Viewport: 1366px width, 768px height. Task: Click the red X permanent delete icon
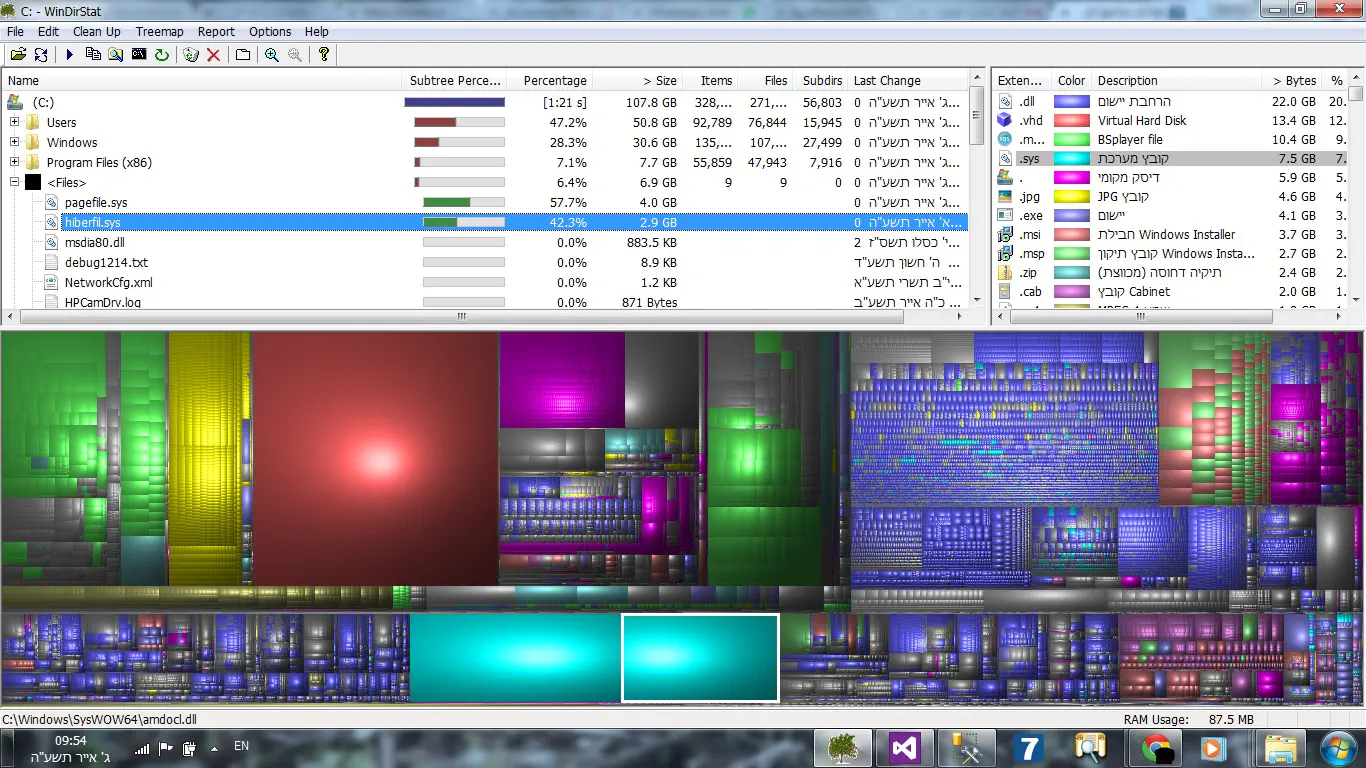213,55
